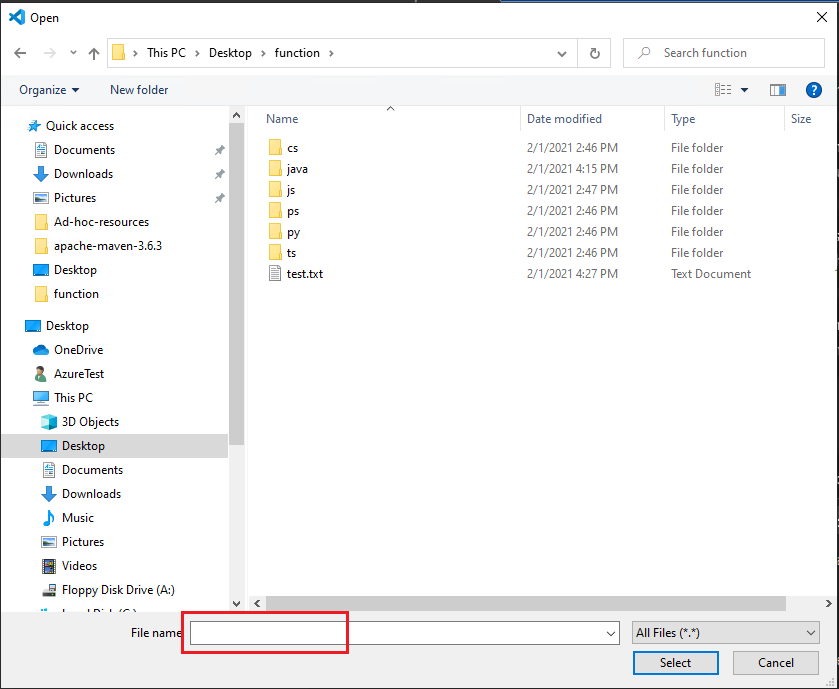Click the Select button
839x689 pixels.
[675, 663]
